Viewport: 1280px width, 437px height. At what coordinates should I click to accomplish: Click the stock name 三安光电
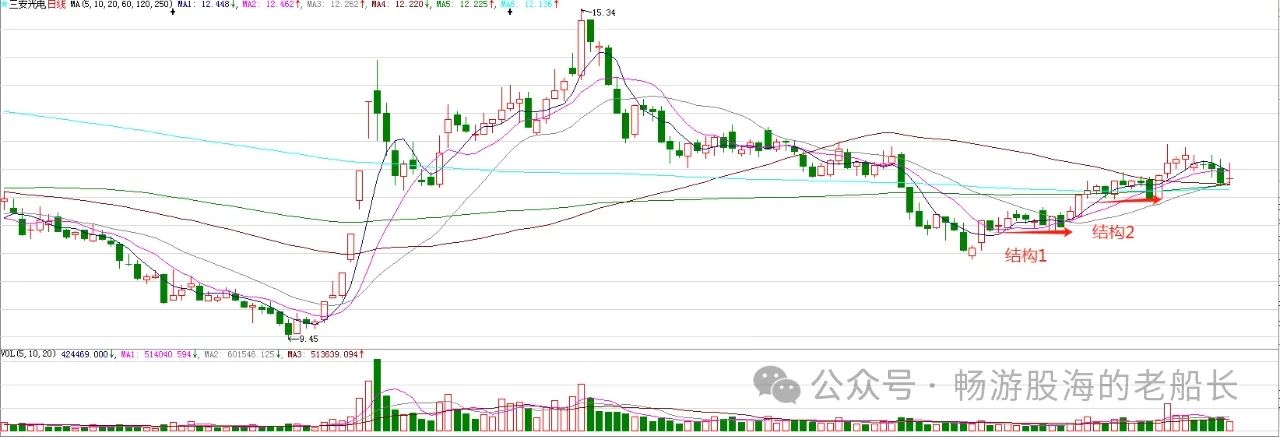coord(27,5)
